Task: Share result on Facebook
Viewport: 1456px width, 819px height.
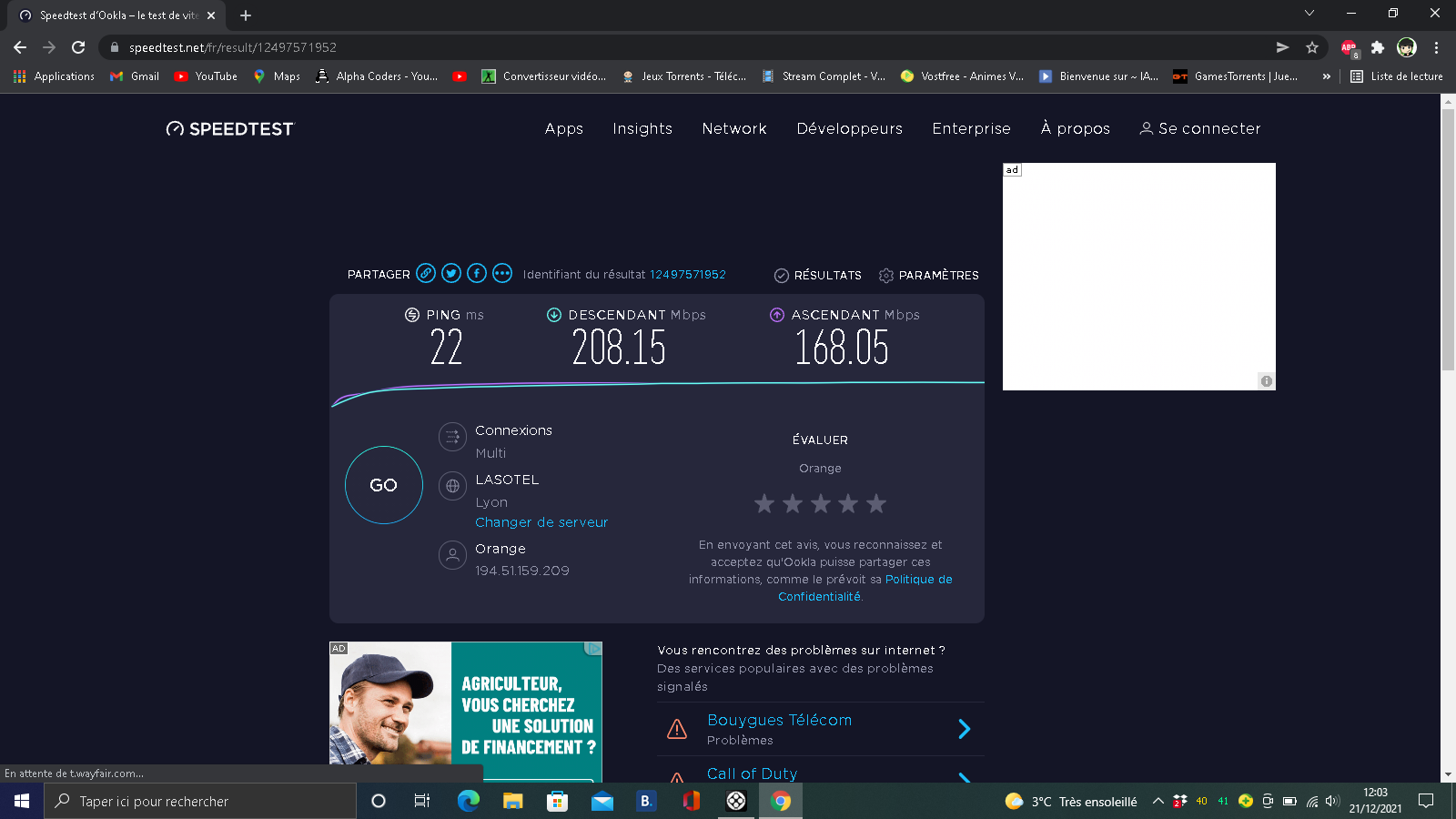Action: [x=477, y=273]
